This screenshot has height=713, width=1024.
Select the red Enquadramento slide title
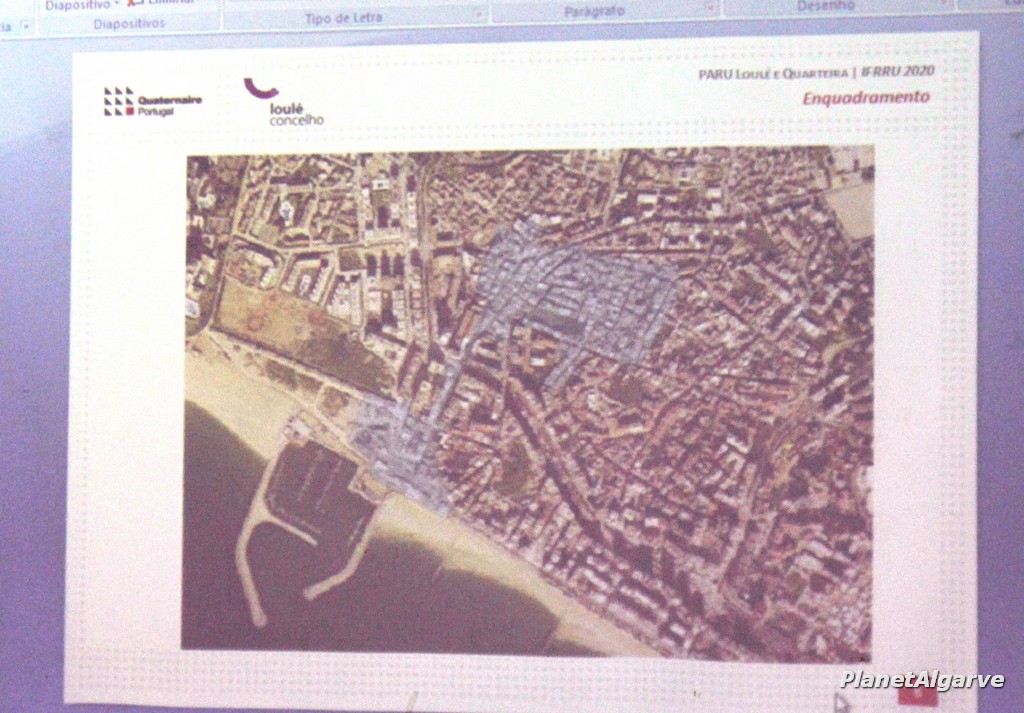click(x=865, y=97)
